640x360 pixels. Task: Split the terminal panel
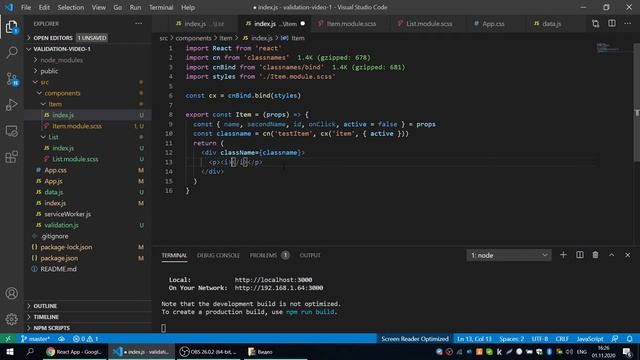(580, 255)
